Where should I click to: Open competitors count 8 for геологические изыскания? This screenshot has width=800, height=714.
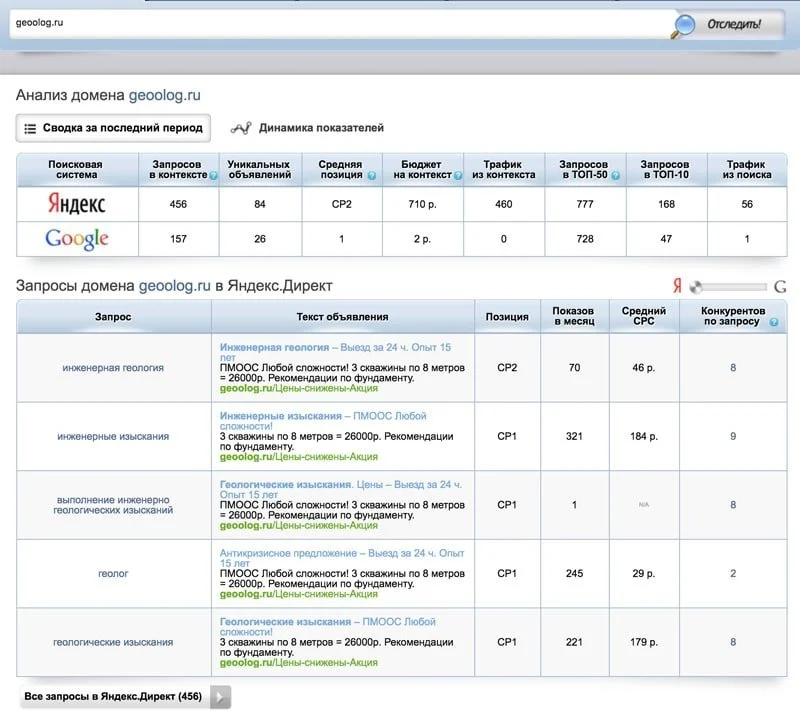733,642
